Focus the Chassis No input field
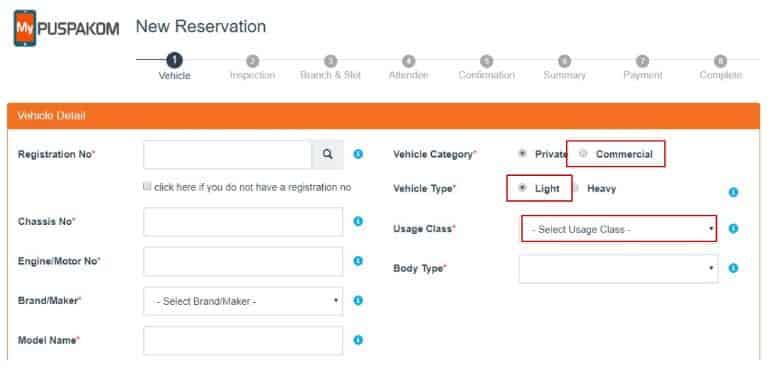The image size is (770, 374). tap(243, 222)
